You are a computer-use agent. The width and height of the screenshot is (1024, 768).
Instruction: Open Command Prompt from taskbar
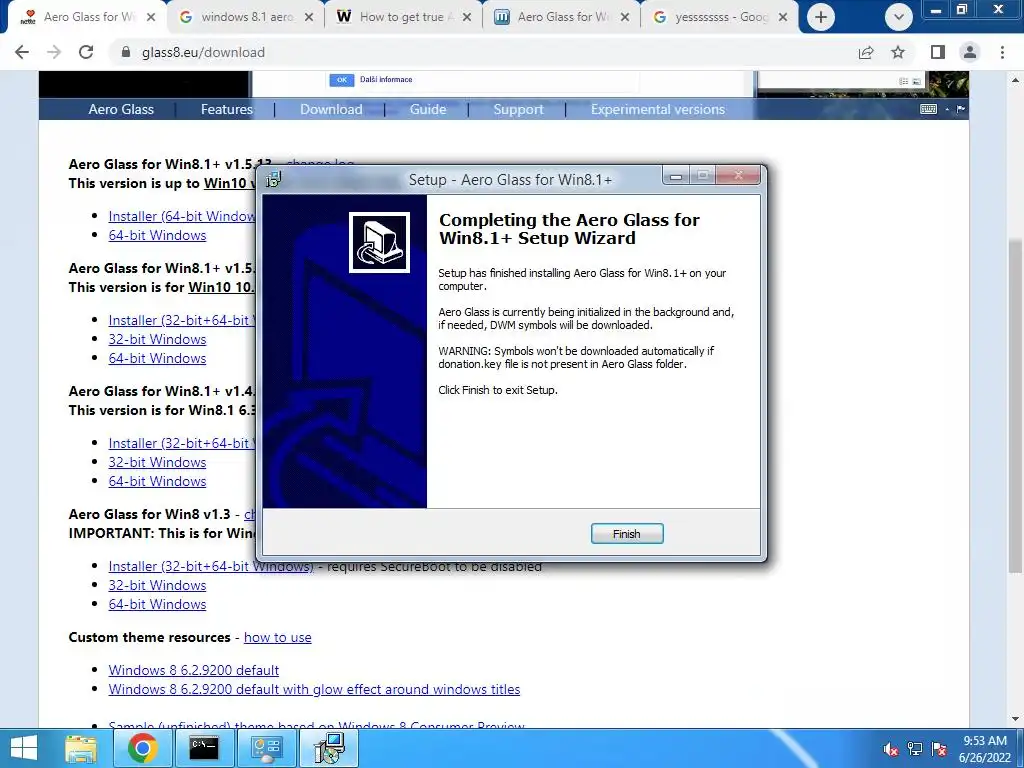pyautogui.click(x=204, y=748)
